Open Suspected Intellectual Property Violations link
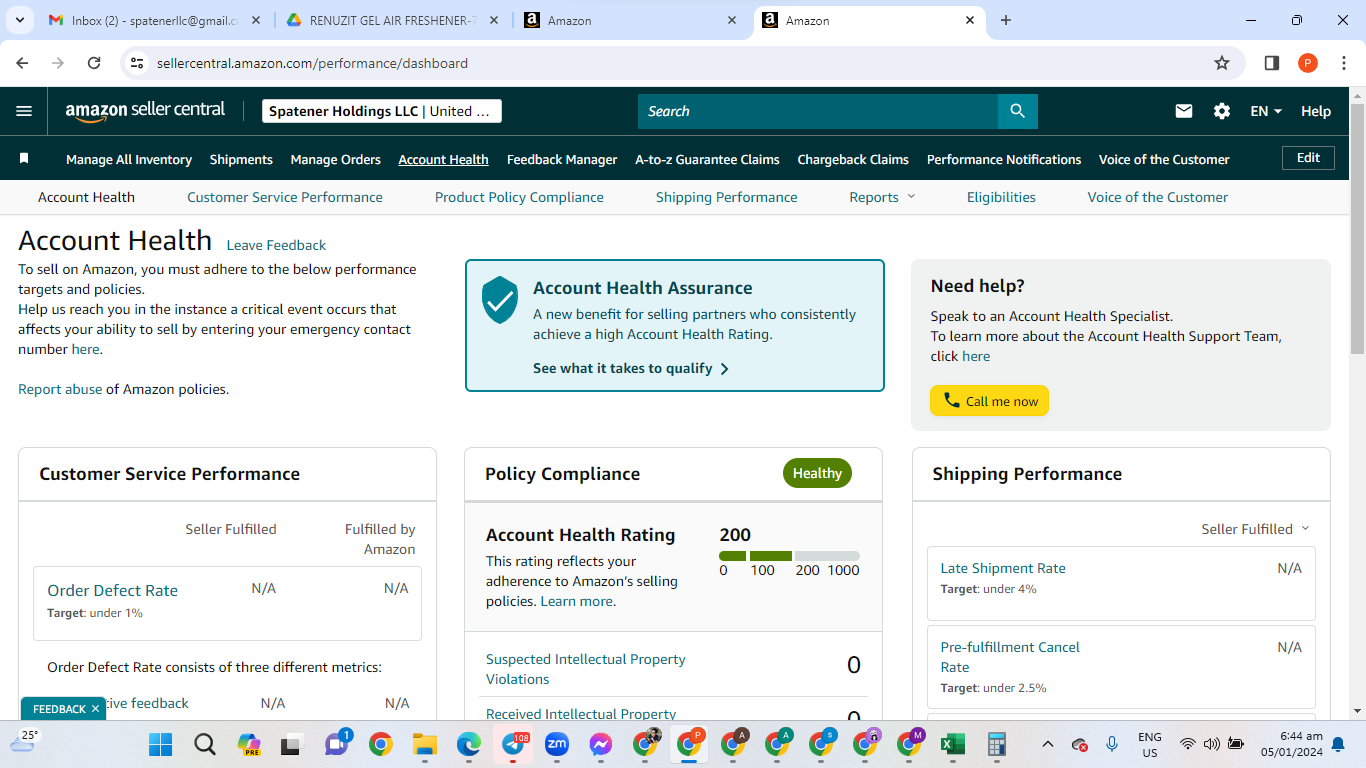 (585, 669)
